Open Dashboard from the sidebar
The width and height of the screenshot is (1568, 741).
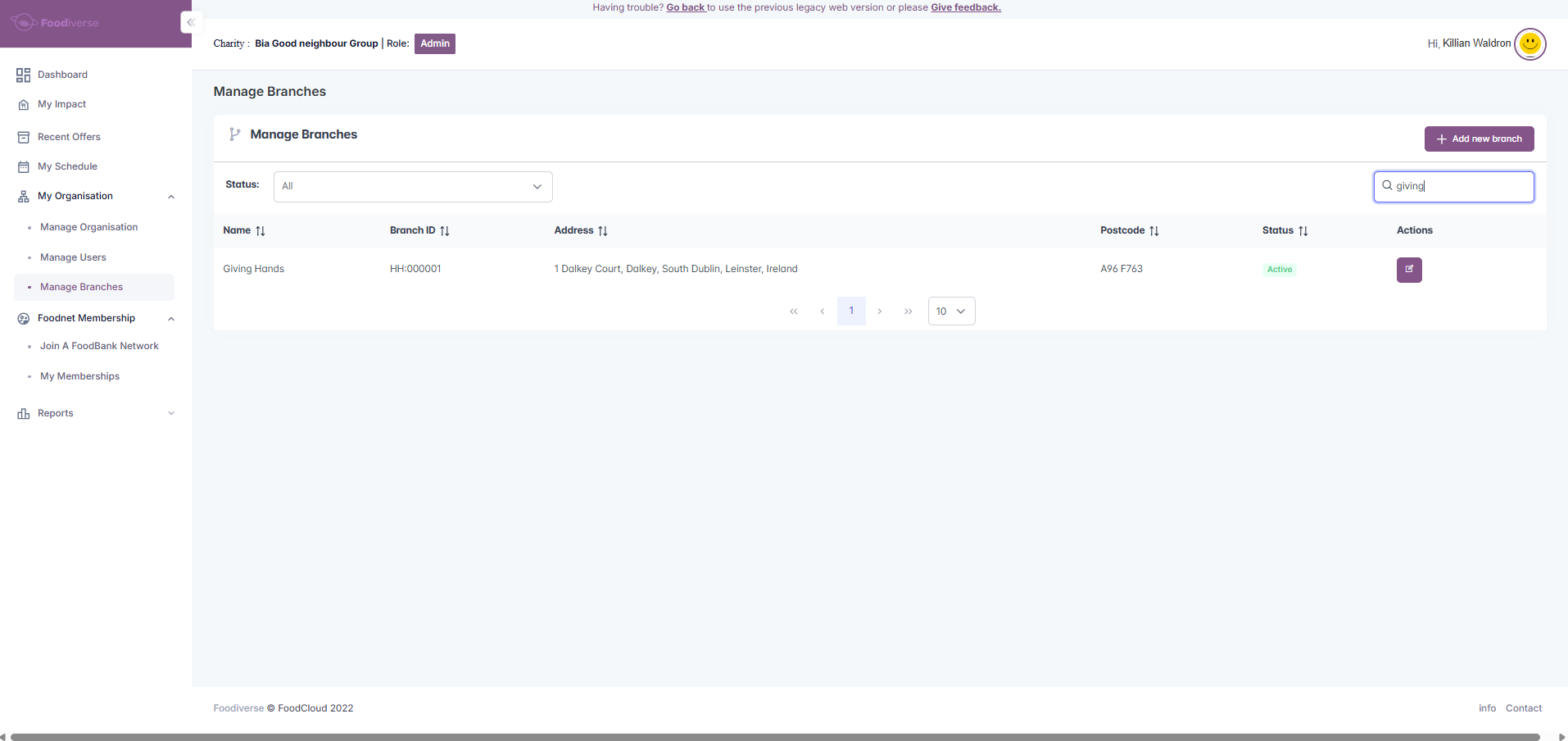(x=62, y=75)
